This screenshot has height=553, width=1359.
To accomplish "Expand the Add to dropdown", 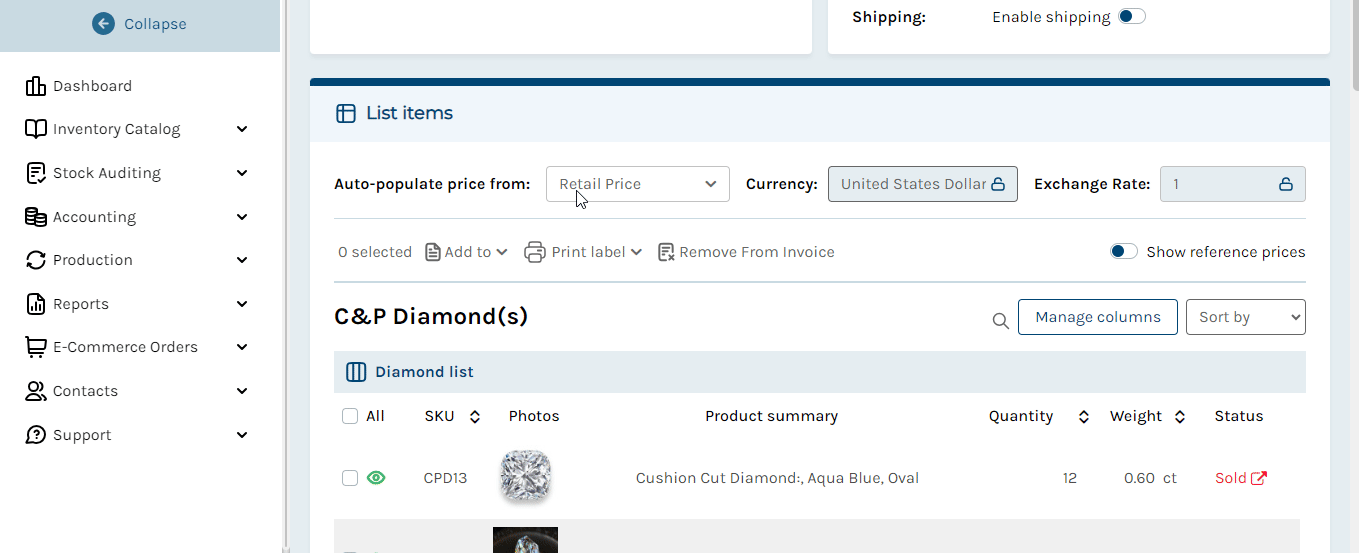I will tap(467, 252).
